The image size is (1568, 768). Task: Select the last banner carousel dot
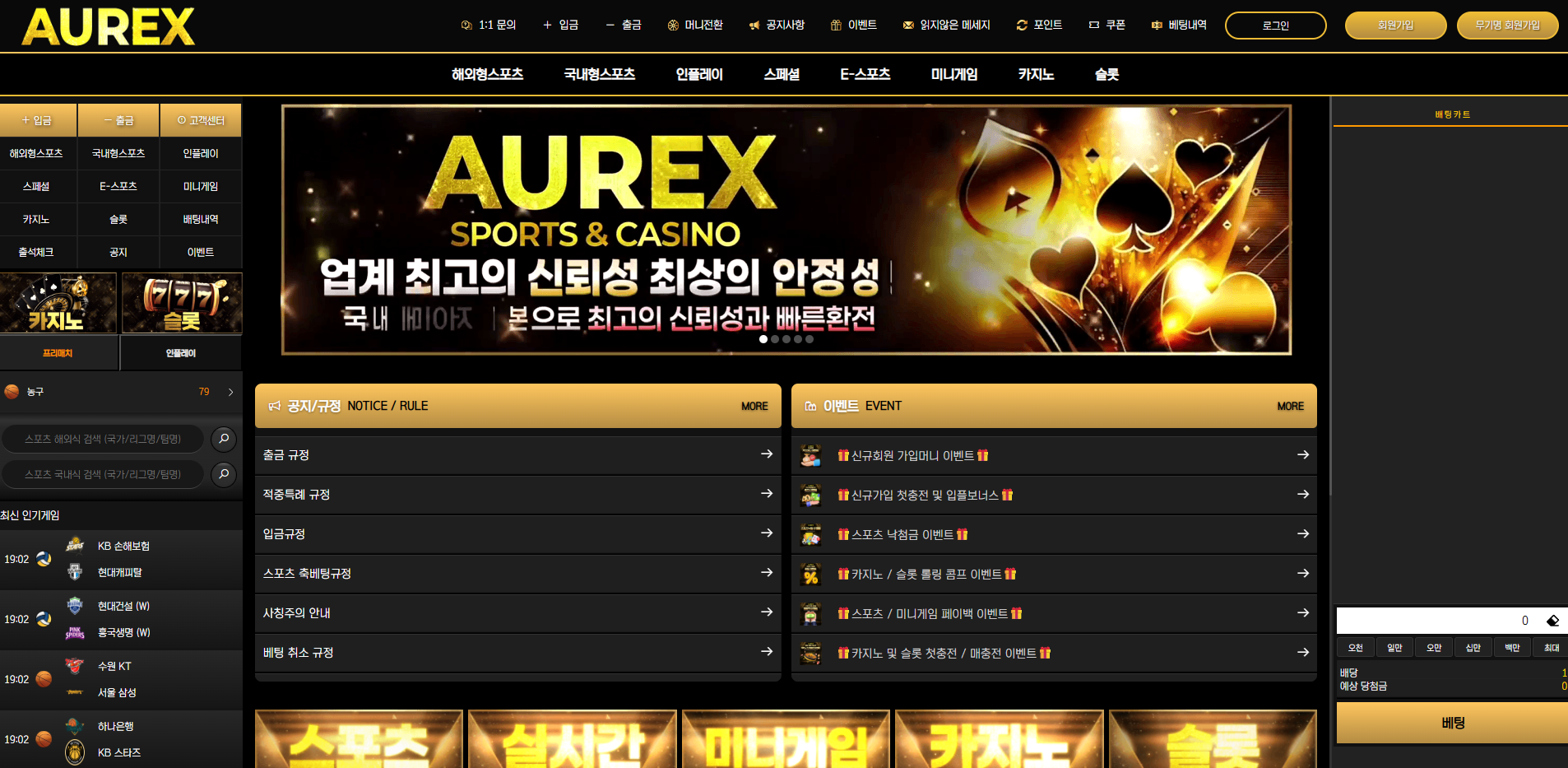coord(810,339)
